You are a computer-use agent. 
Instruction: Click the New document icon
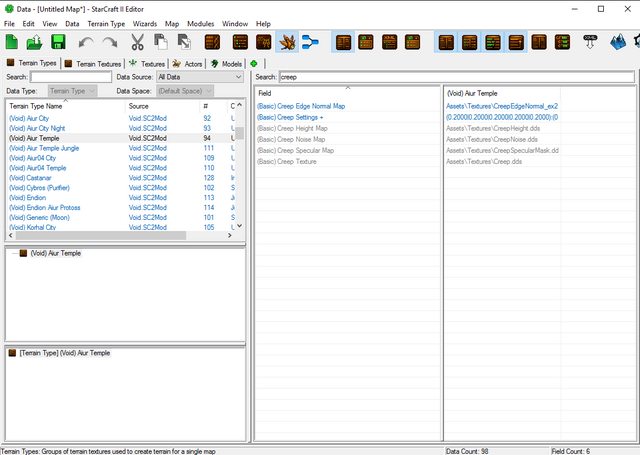[x=12, y=42]
